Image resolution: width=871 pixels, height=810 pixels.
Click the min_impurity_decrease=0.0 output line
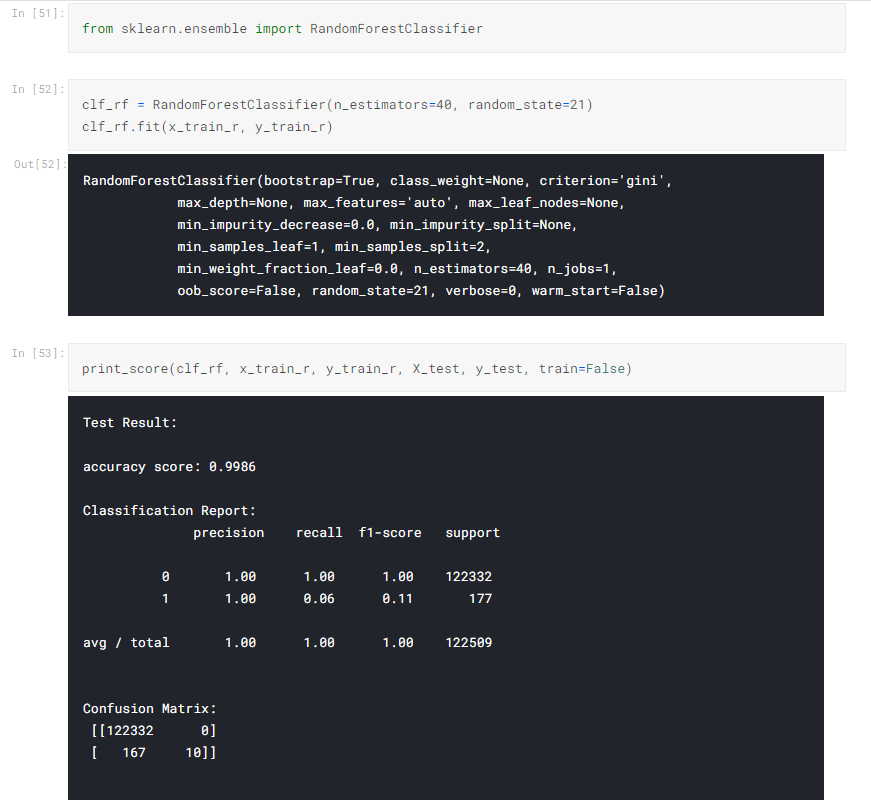[x=377, y=225]
